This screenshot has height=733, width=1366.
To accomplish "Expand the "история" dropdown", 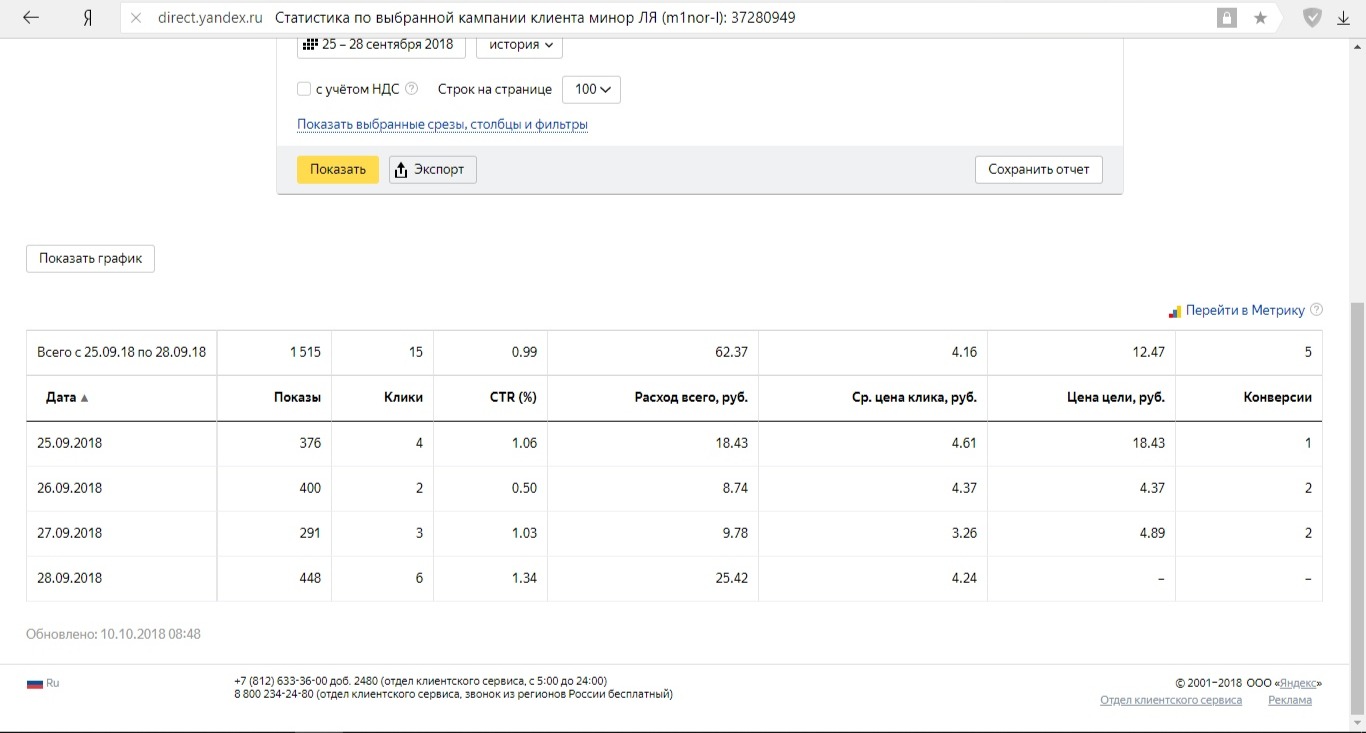I will click(519, 45).
